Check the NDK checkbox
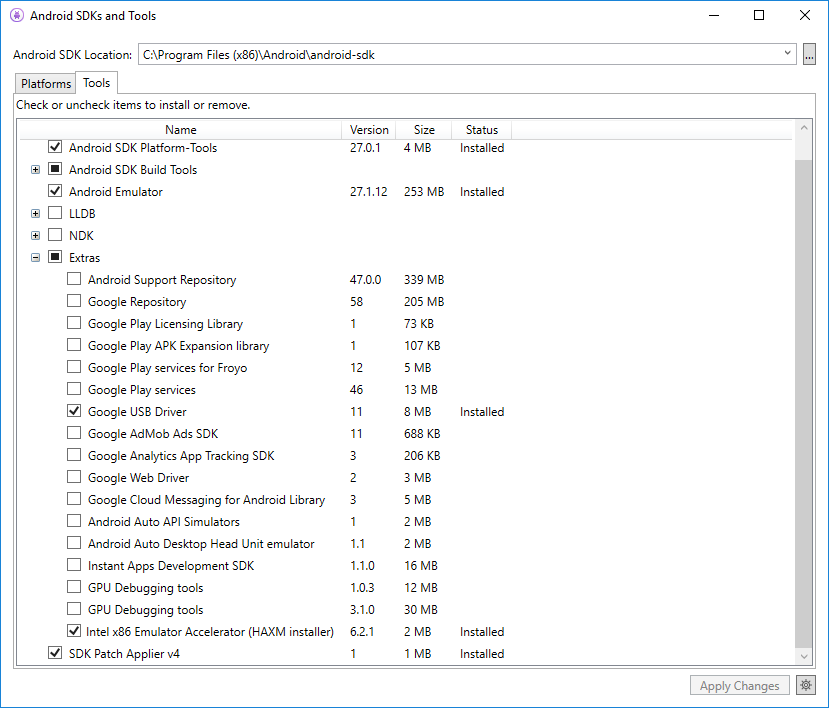This screenshot has width=829, height=708. click(55, 234)
